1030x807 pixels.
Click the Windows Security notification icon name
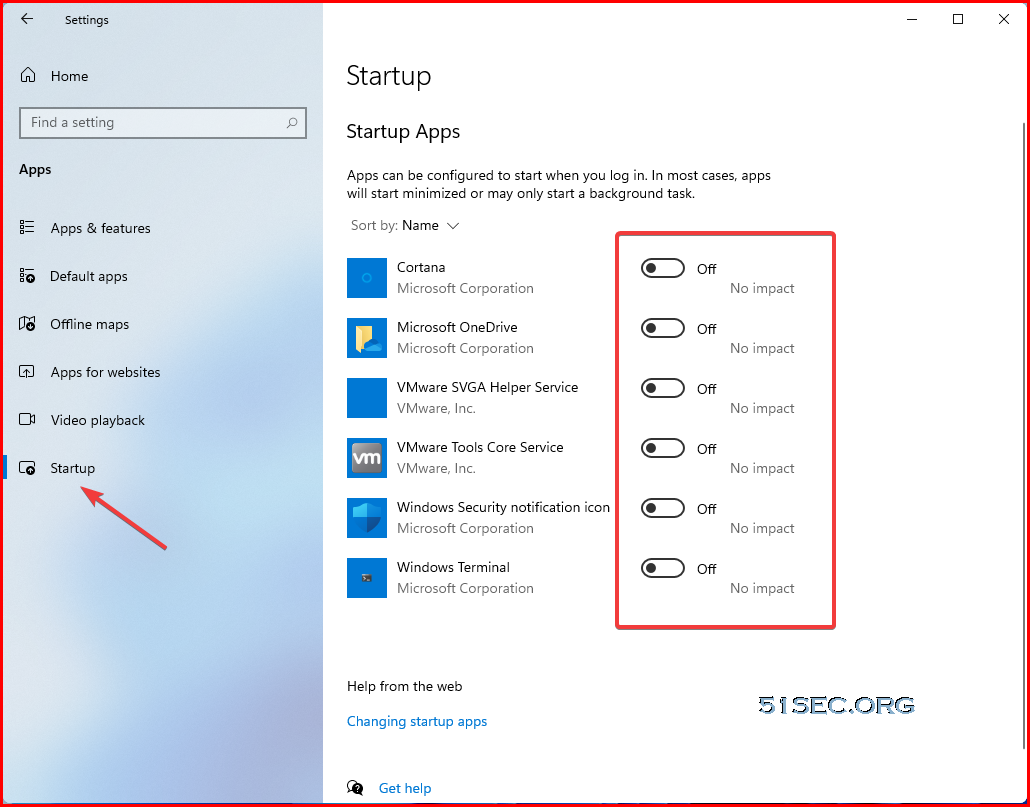pyautogui.click(x=503, y=508)
